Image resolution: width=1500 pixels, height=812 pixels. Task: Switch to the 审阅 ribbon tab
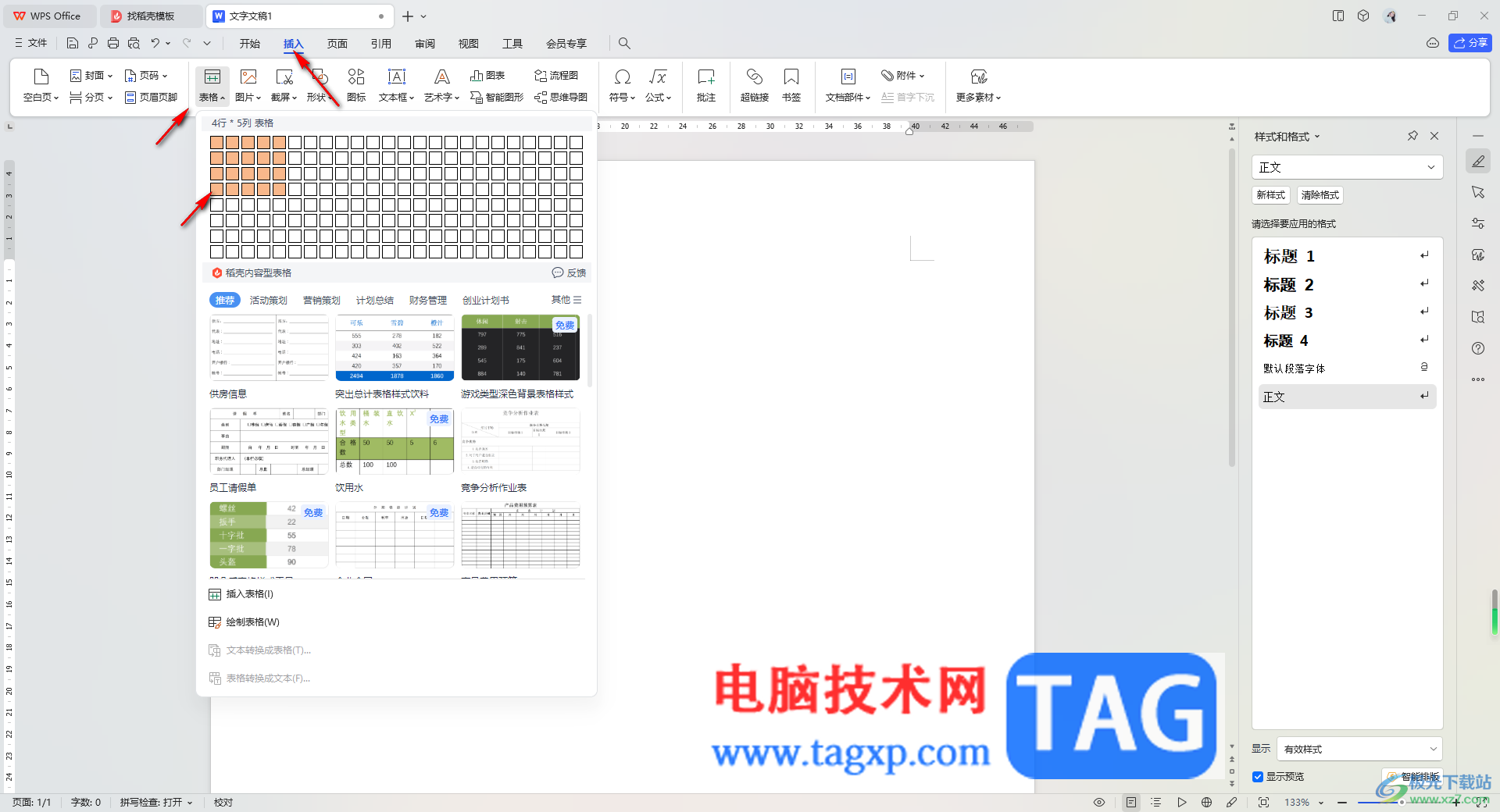[424, 44]
